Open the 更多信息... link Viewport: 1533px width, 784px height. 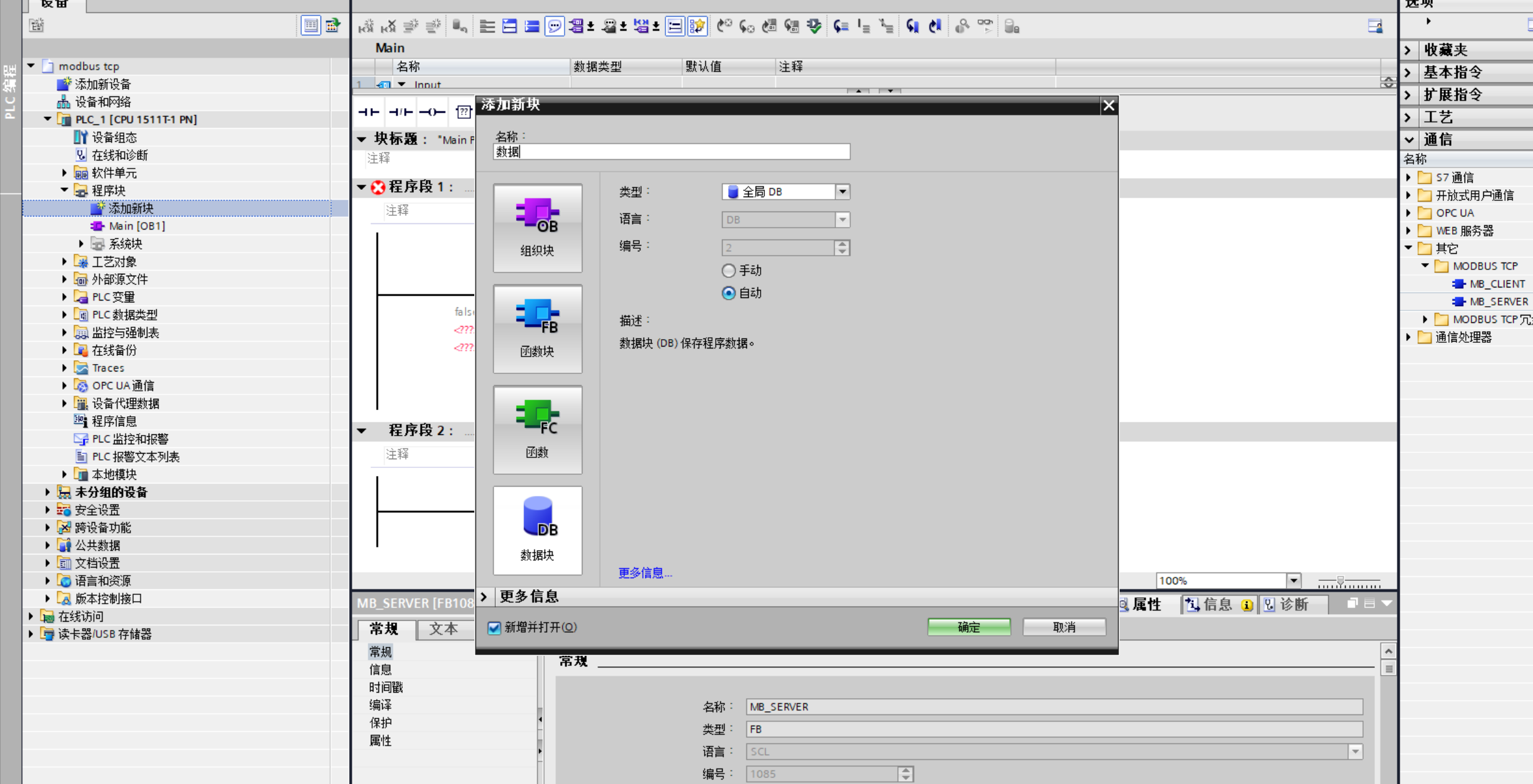(645, 573)
